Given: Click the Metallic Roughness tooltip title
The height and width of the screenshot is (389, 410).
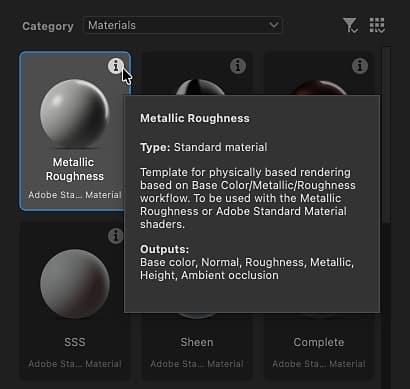Looking at the screenshot, I should [x=195, y=118].
